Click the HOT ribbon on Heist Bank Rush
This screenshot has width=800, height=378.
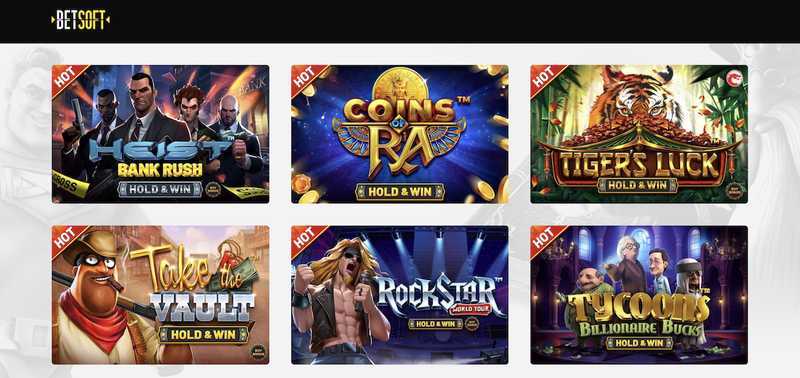point(68,79)
